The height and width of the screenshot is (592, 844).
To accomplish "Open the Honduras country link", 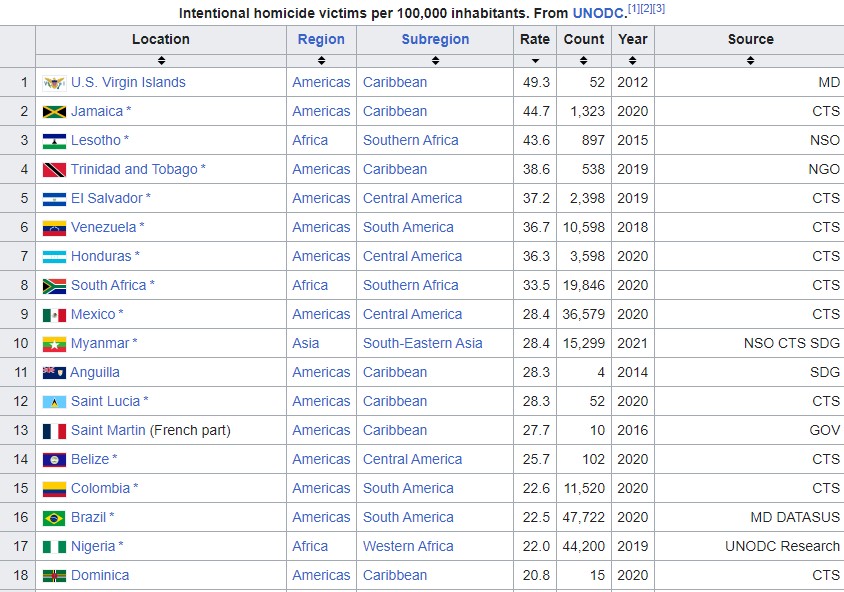I will pos(101,257).
